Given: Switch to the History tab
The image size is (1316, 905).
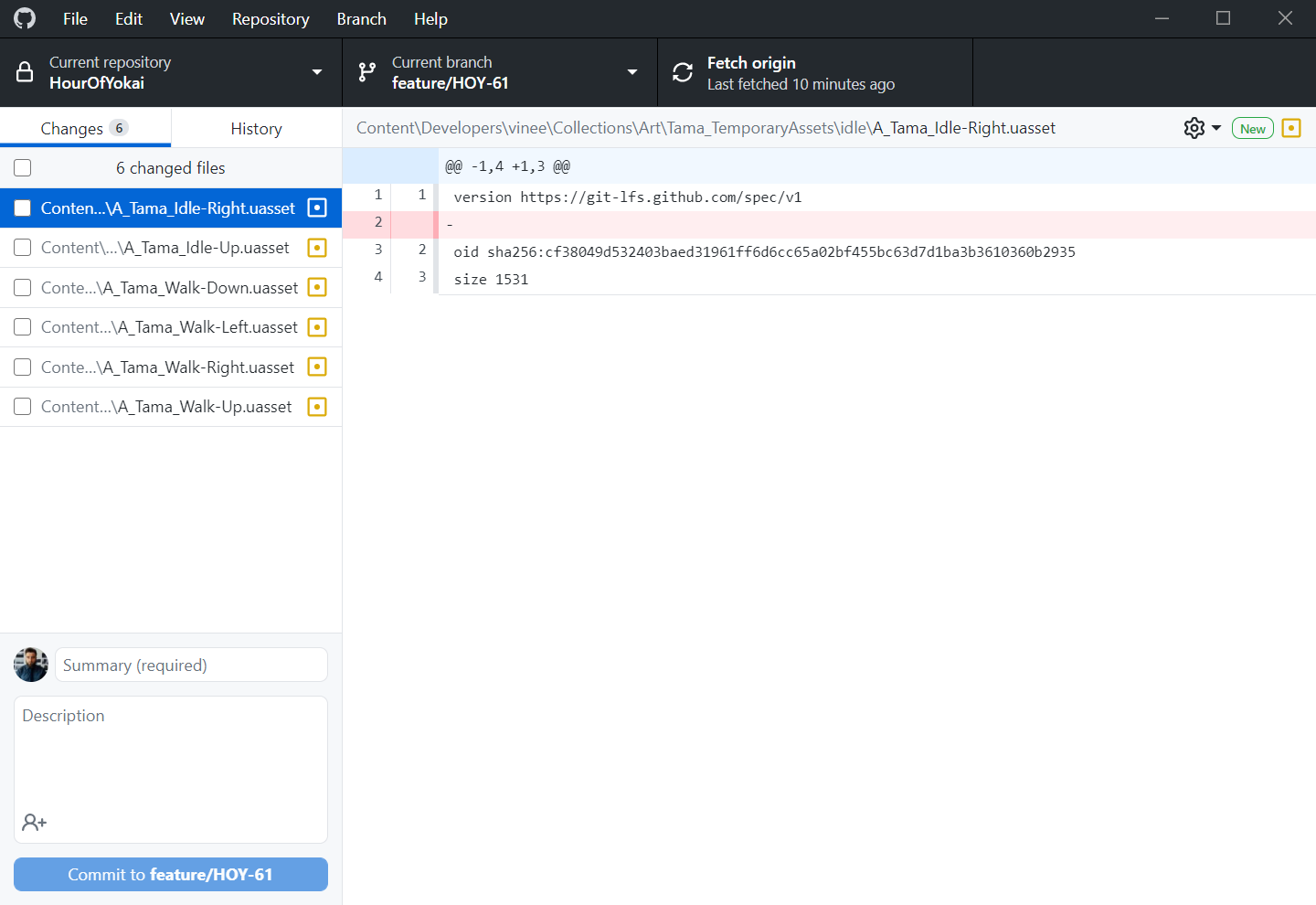Looking at the screenshot, I should click(257, 128).
